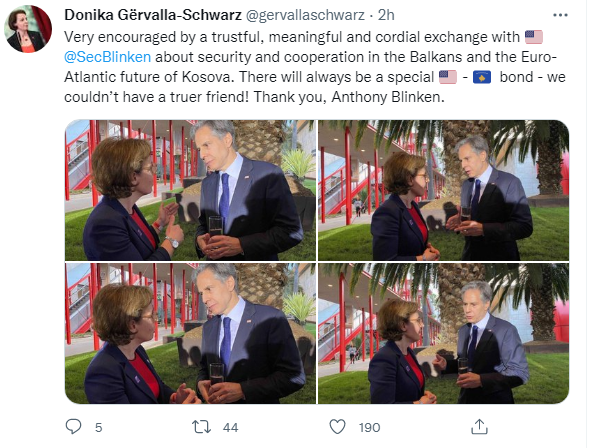This screenshot has height=448, width=603.
Task: View the top-right photo in the gallery
Action: 443,191
